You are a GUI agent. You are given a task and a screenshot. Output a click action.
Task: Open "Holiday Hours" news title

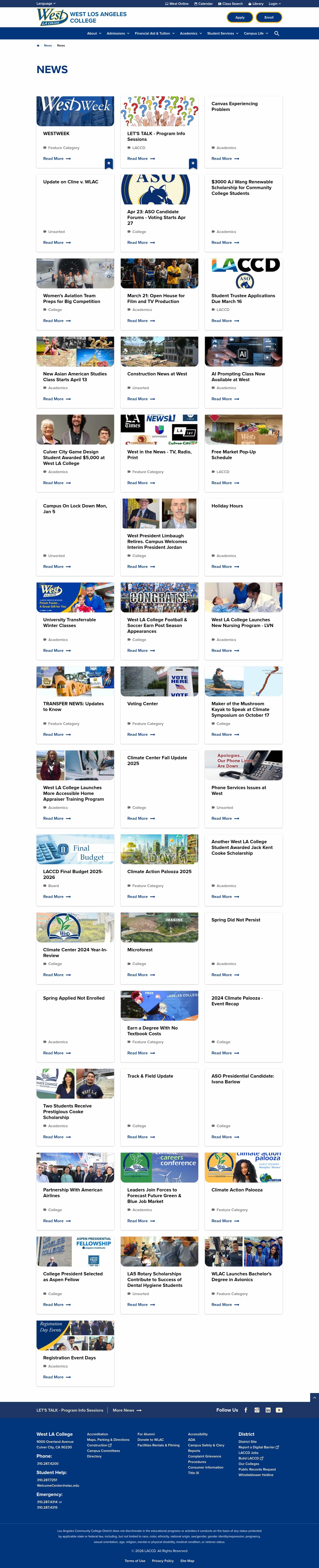pyautogui.click(x=227, y=506)
